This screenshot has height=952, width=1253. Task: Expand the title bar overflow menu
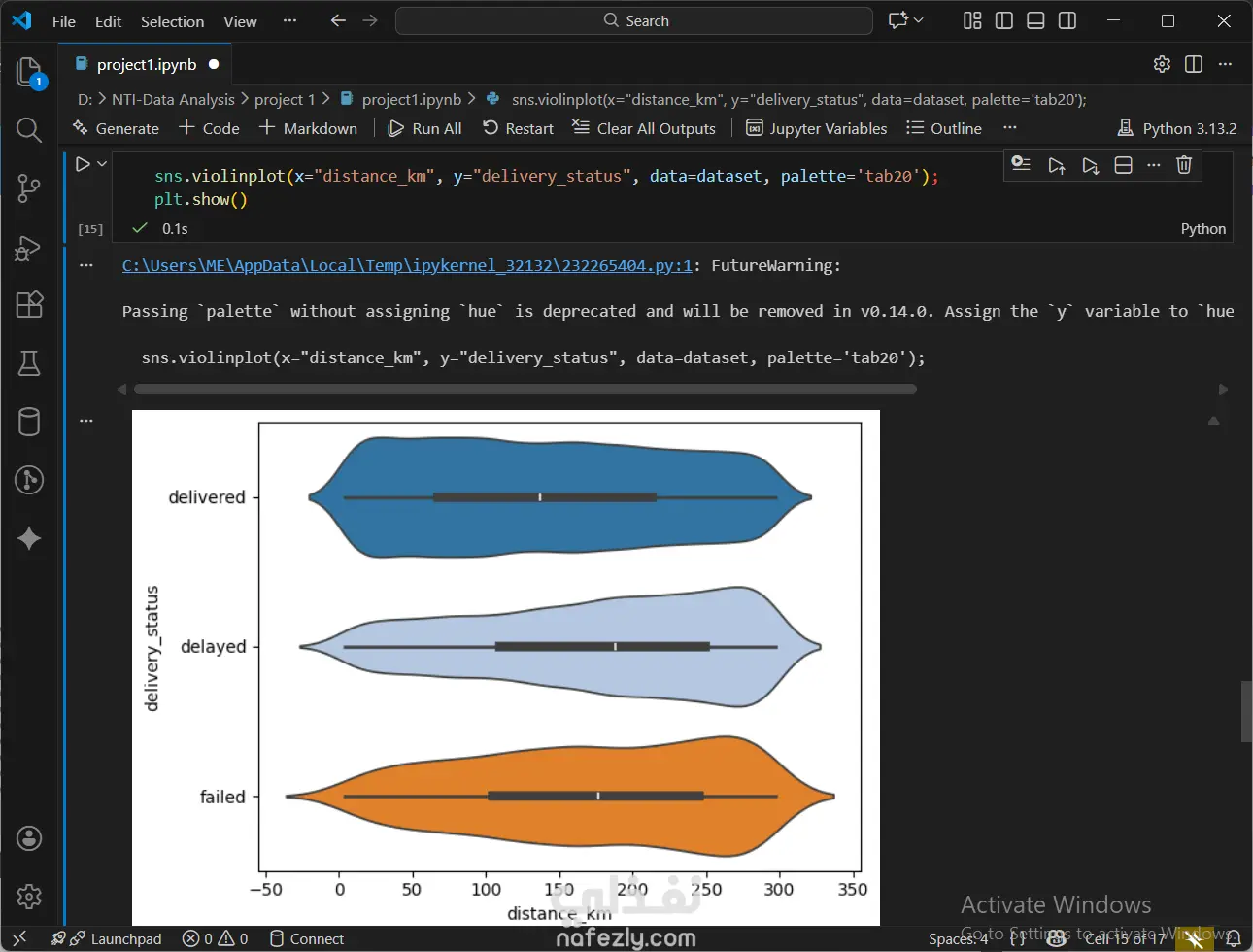tap(289, 20)
